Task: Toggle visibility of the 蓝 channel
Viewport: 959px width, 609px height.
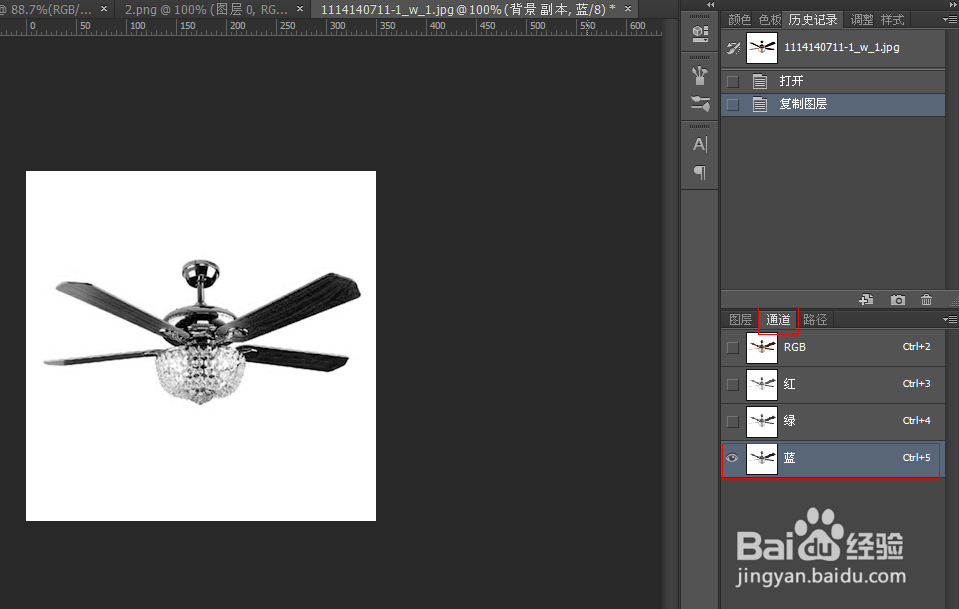Action: (x=732, y=458)
